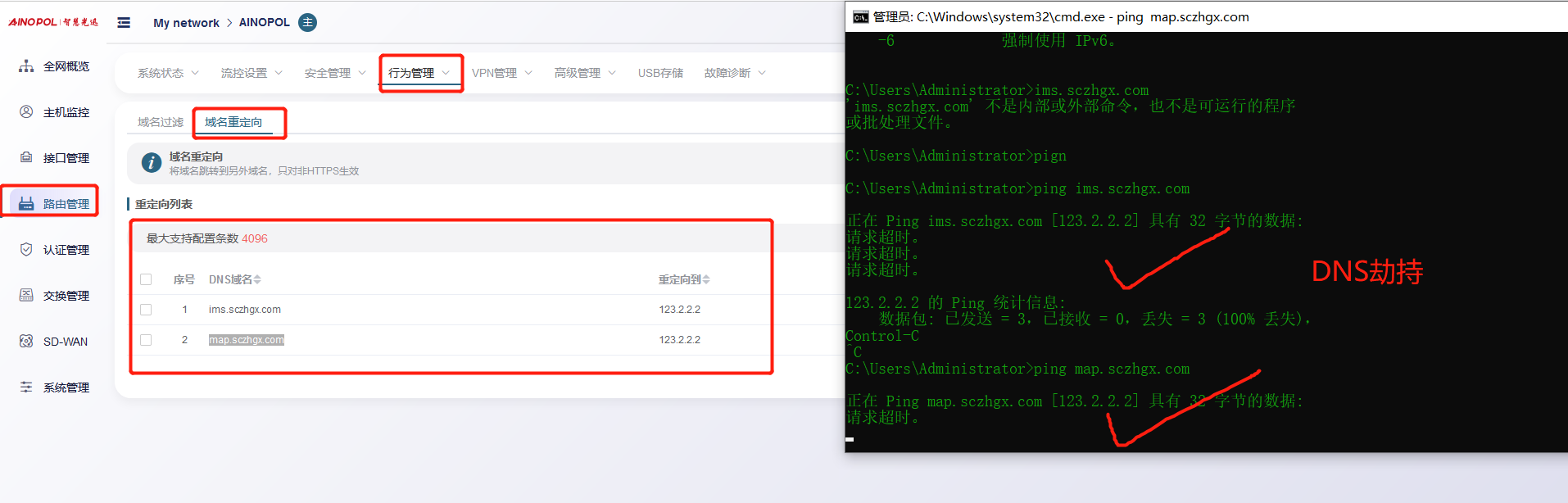Open SD-WAN sidebar icon
Viewport: 1568px width, 503px height.
[26, 342]
